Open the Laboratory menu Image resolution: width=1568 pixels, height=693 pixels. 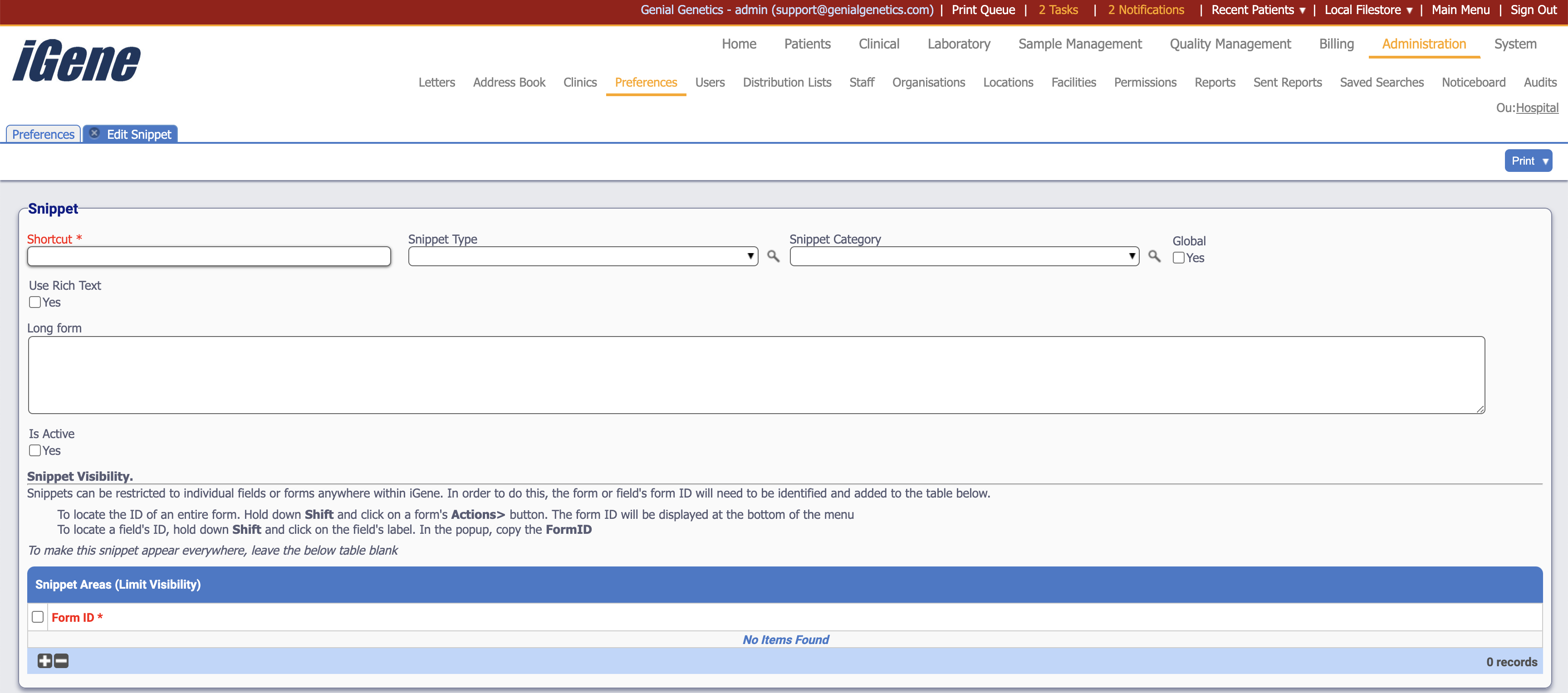[x=959, y=44]
